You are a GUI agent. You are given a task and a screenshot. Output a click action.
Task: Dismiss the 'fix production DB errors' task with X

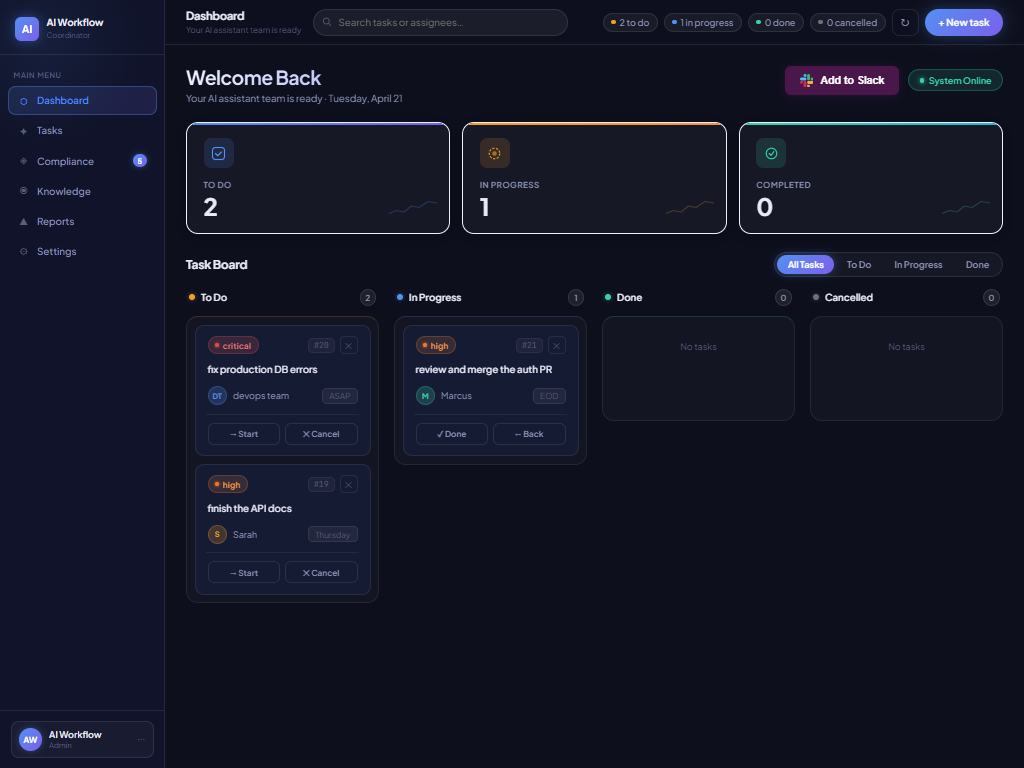348,345
